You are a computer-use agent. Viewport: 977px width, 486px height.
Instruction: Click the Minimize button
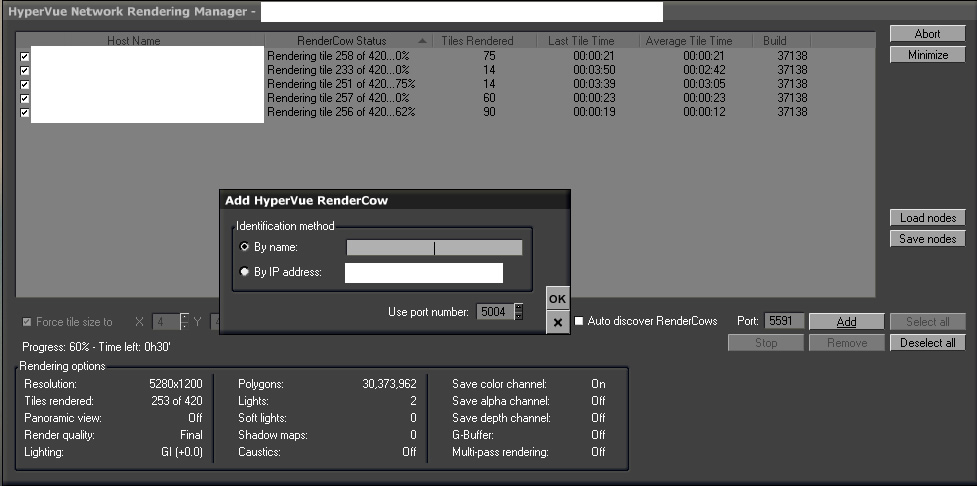coord(927,55)
